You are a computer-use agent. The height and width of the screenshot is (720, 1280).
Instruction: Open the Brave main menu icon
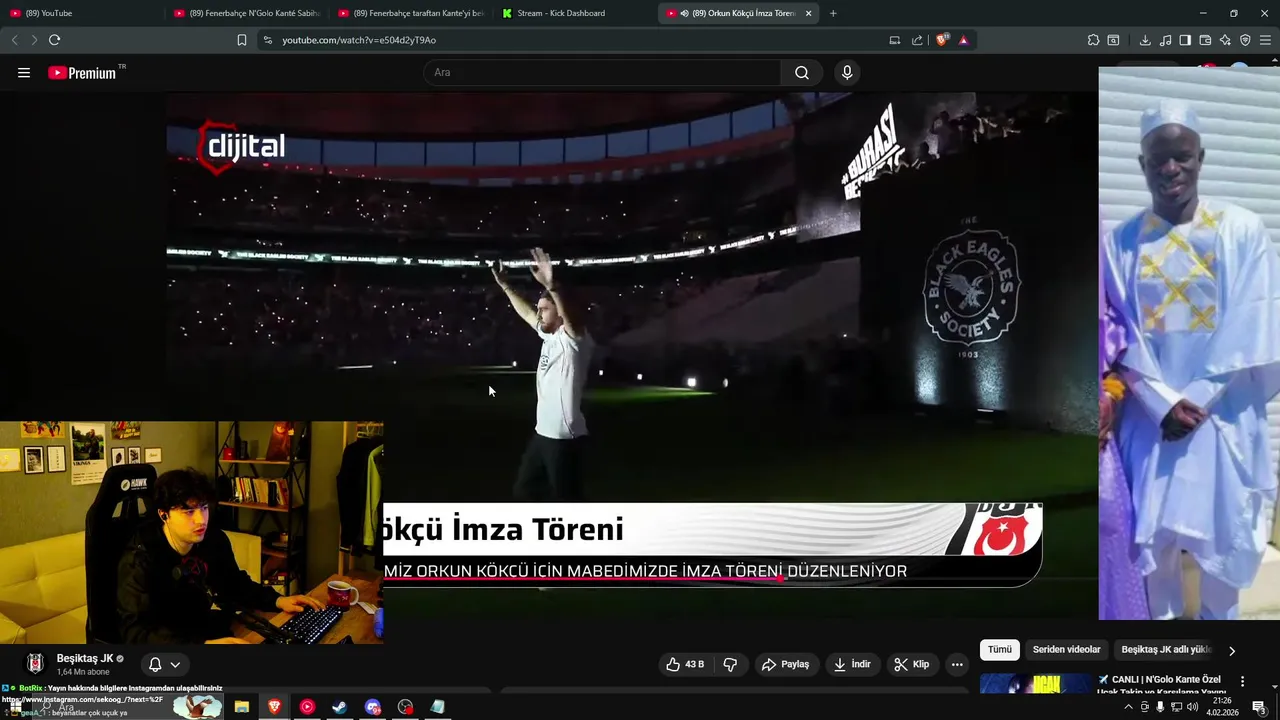click(1265, 40)
